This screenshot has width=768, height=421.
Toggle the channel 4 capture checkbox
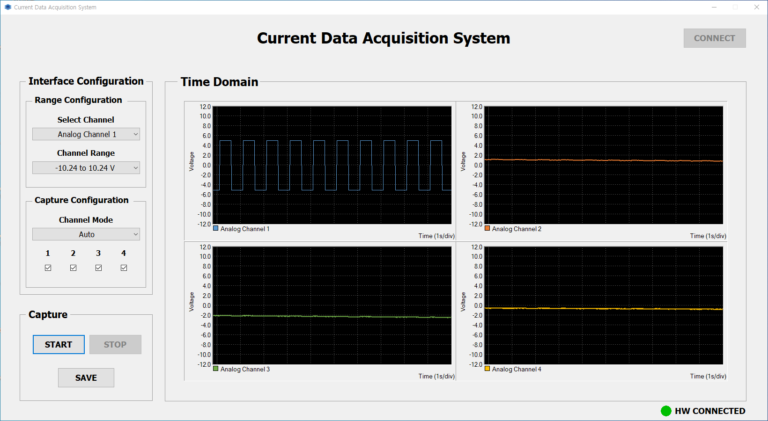pos(124,268)
